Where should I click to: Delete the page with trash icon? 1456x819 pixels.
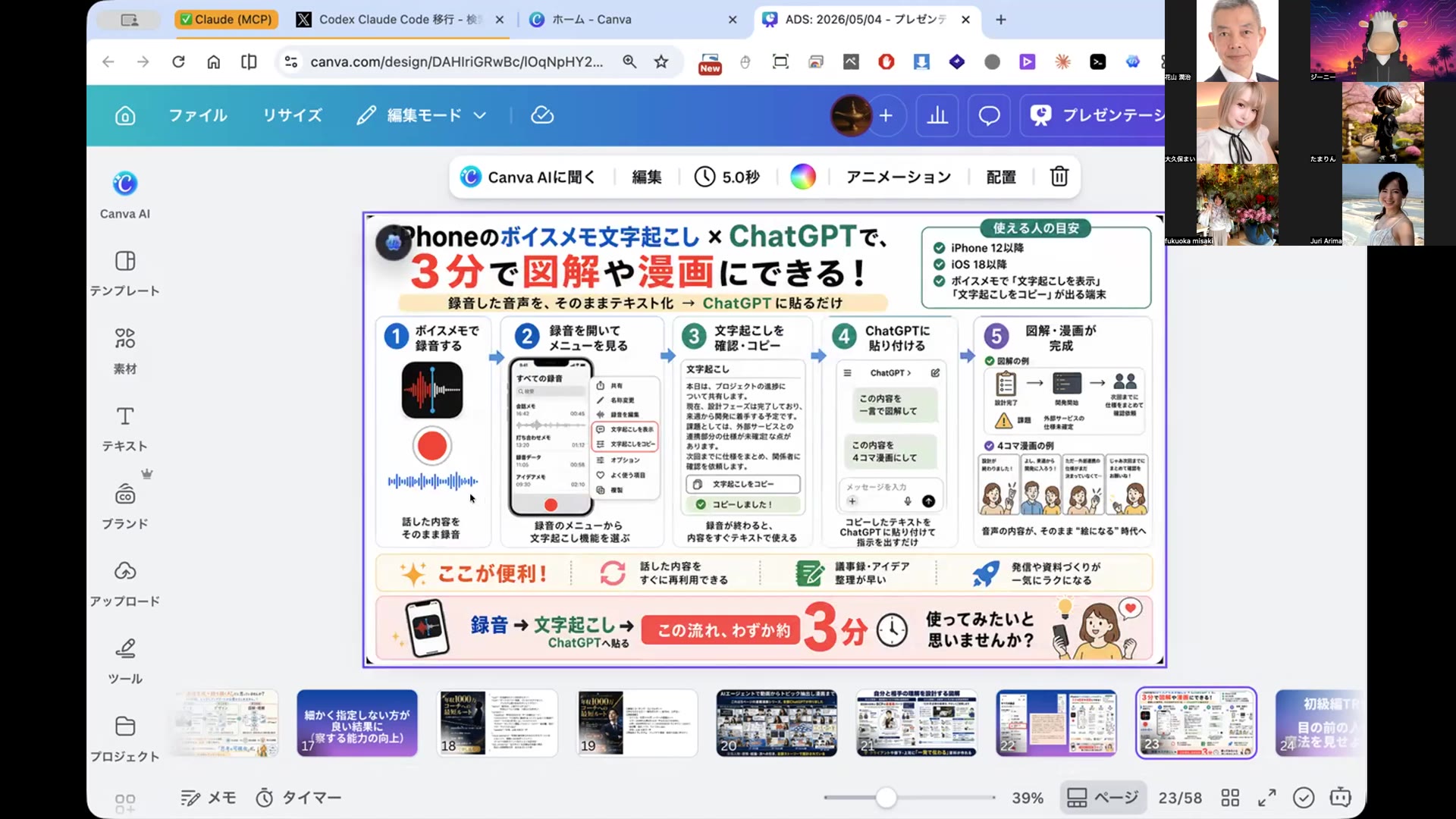coord(1059,177)
